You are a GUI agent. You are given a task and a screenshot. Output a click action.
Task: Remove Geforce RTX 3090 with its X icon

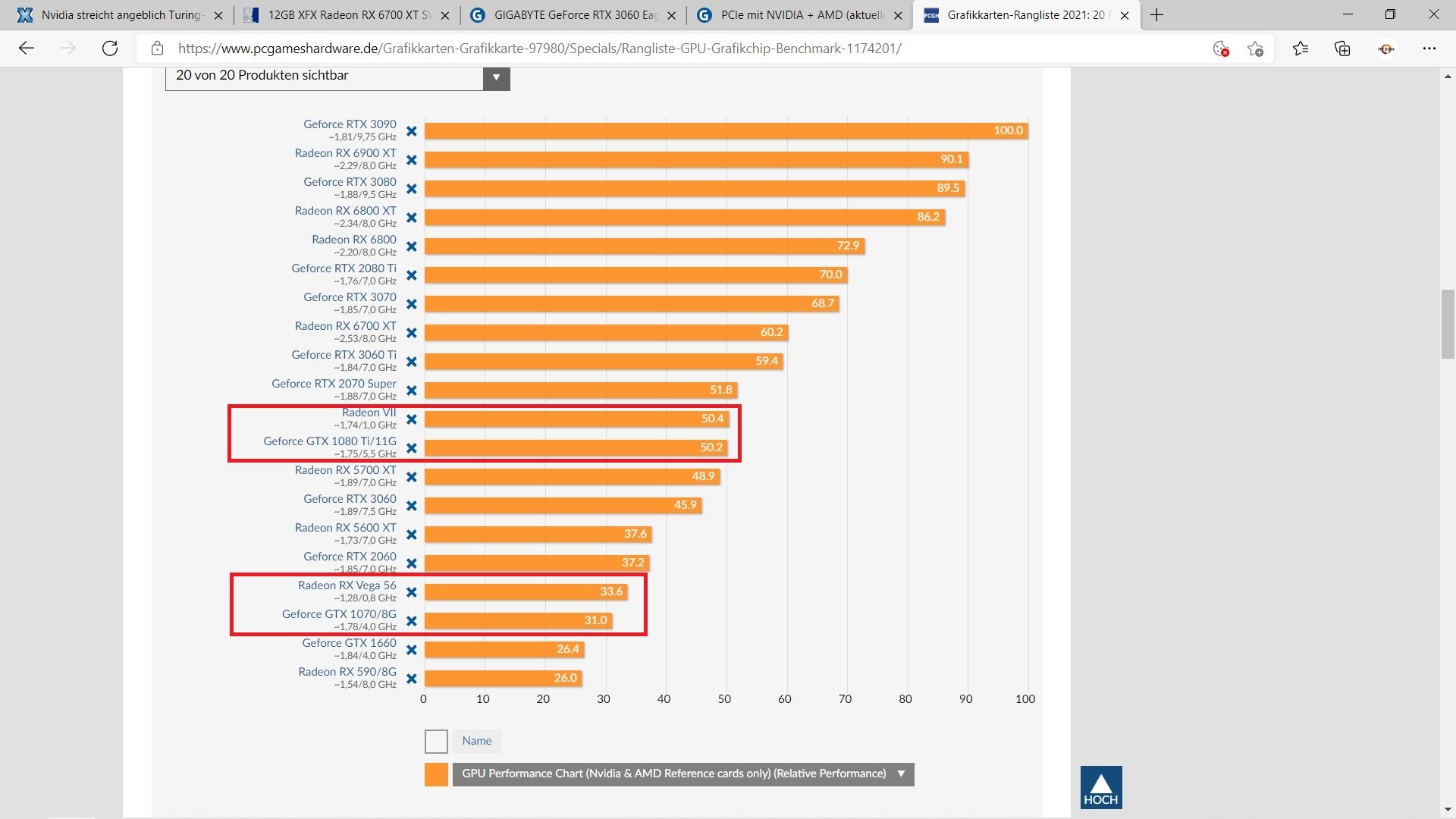pyautogui.click(x=411, y=131)
